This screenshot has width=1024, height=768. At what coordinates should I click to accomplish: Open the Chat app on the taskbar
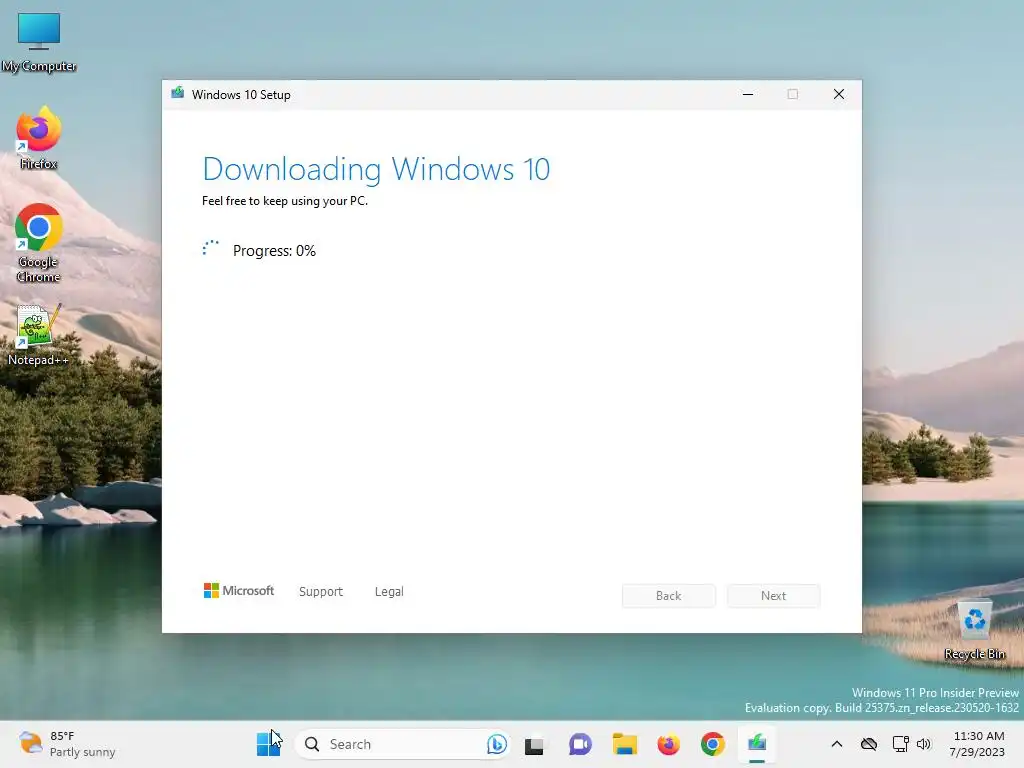point(580,744)
